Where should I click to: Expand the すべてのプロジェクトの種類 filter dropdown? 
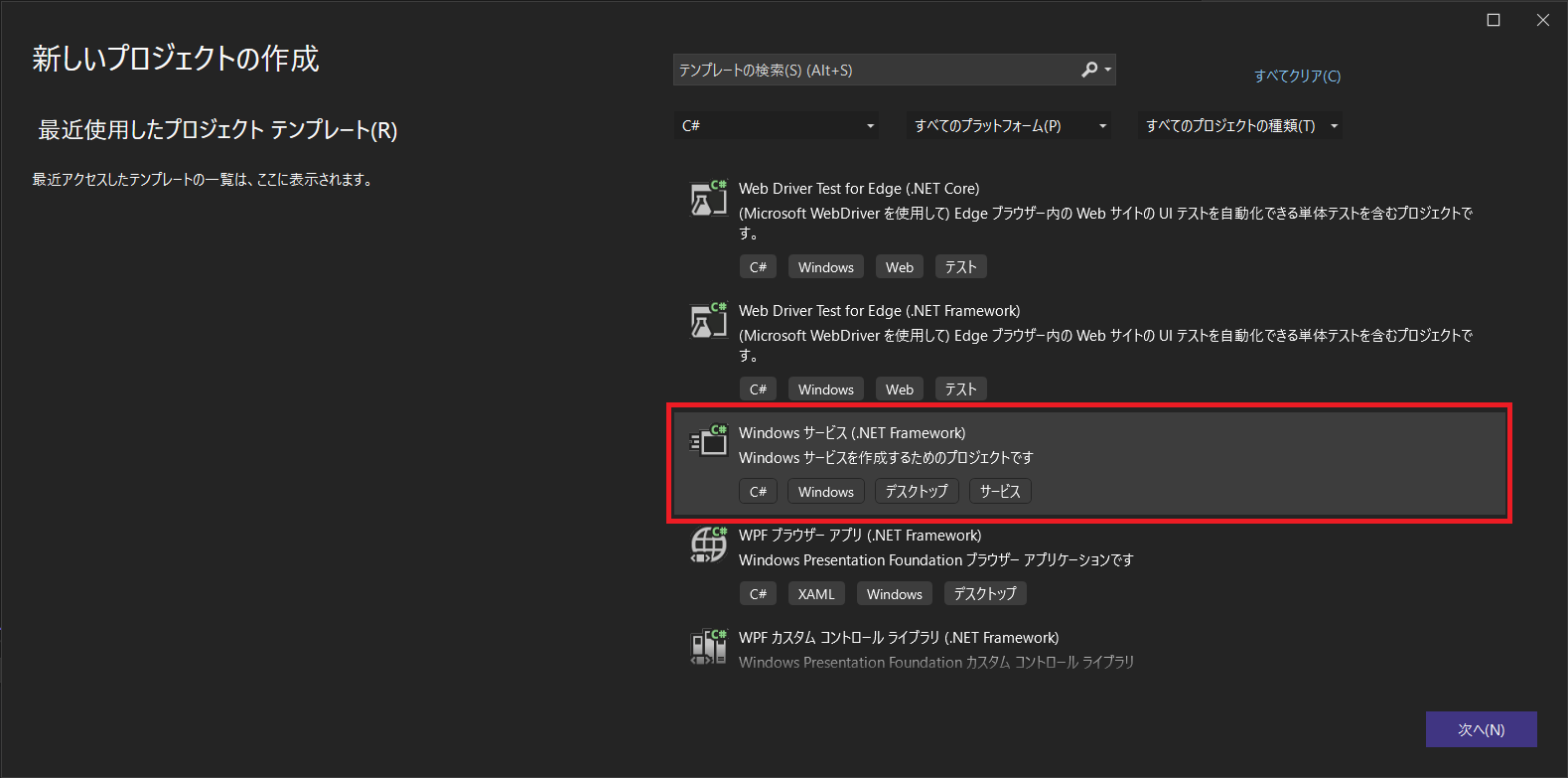[1240, 126]
